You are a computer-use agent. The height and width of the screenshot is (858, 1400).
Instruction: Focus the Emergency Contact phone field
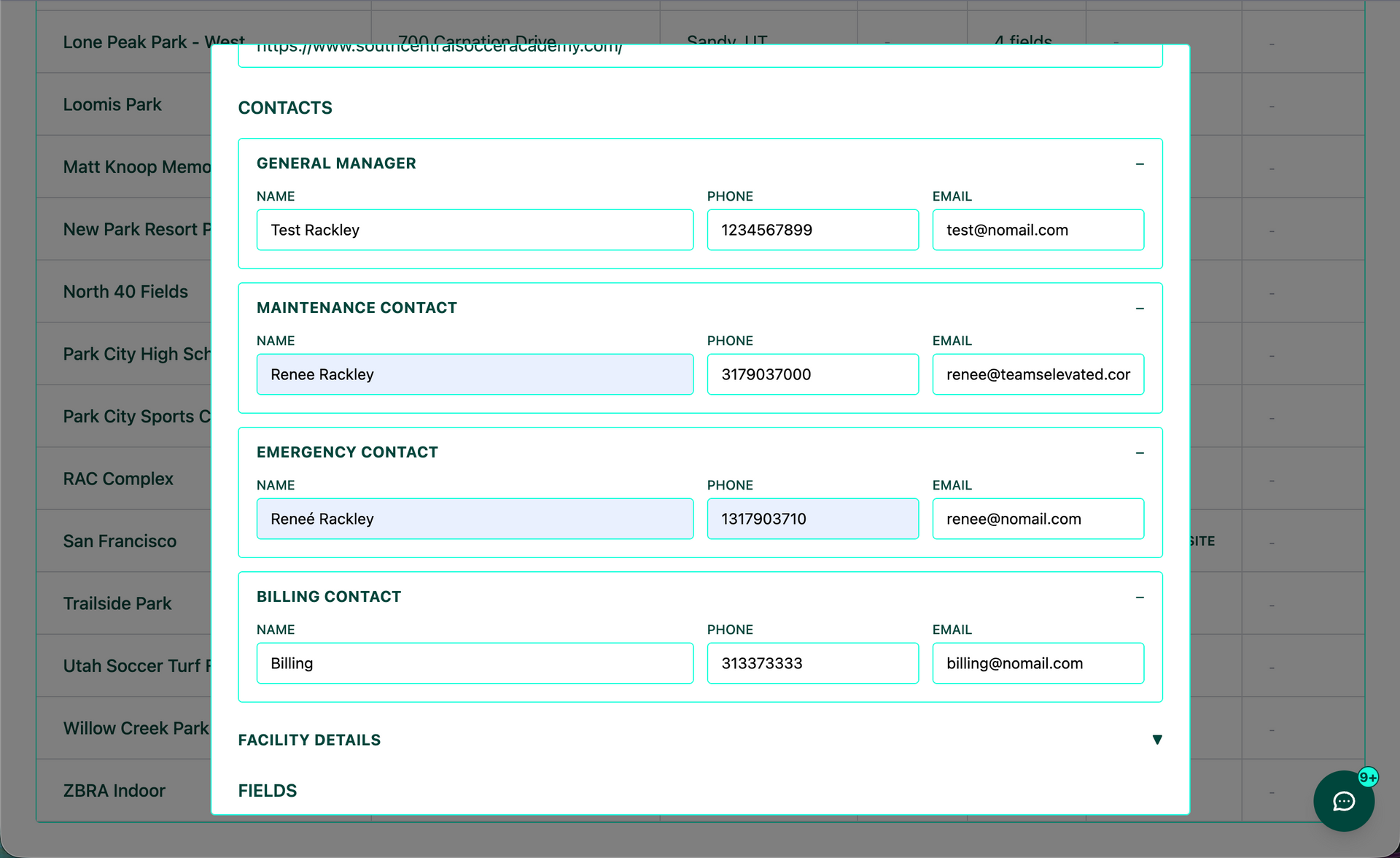[812, 519]
